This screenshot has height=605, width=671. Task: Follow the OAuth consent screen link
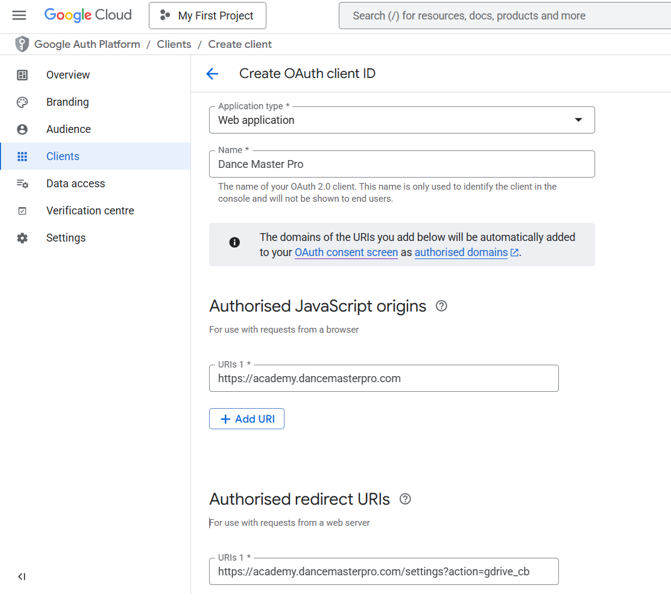(346, 253)
